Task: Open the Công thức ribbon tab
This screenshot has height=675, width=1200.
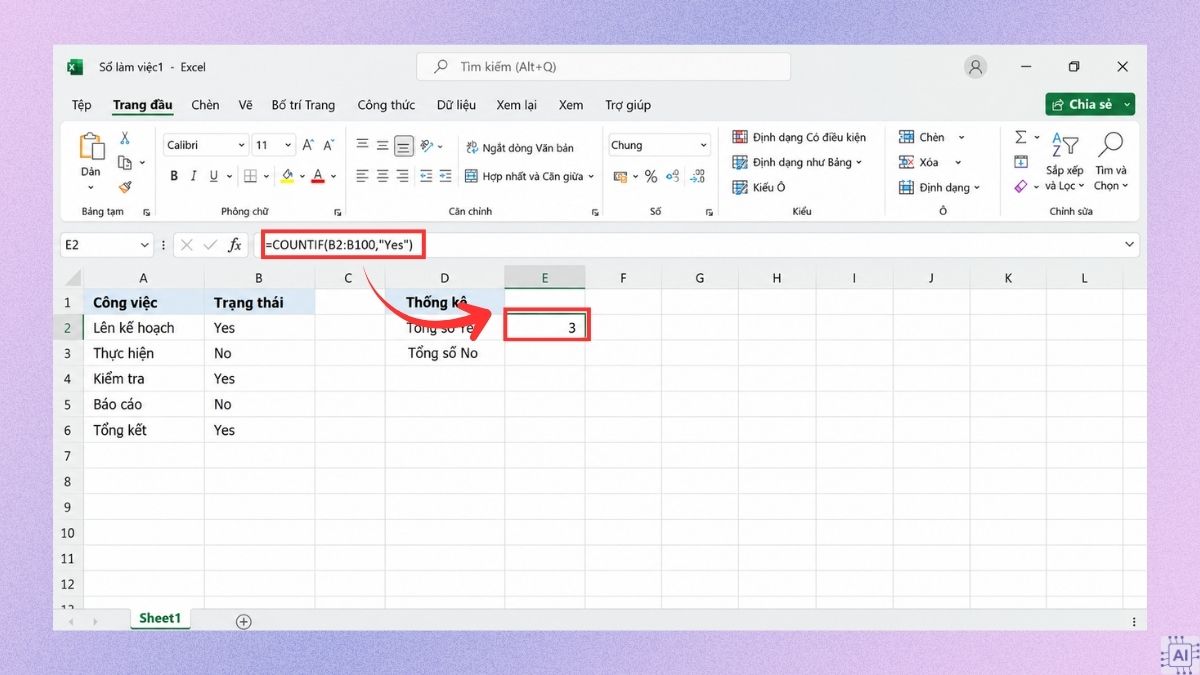Action: [386, 105]
